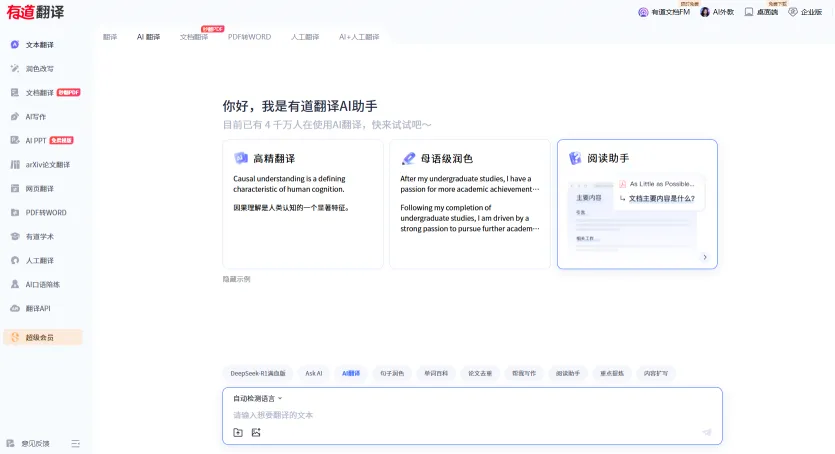Screen dimensions: 835x454
Task: Click the 隐藏示例 link
Action: click(236, 279)
